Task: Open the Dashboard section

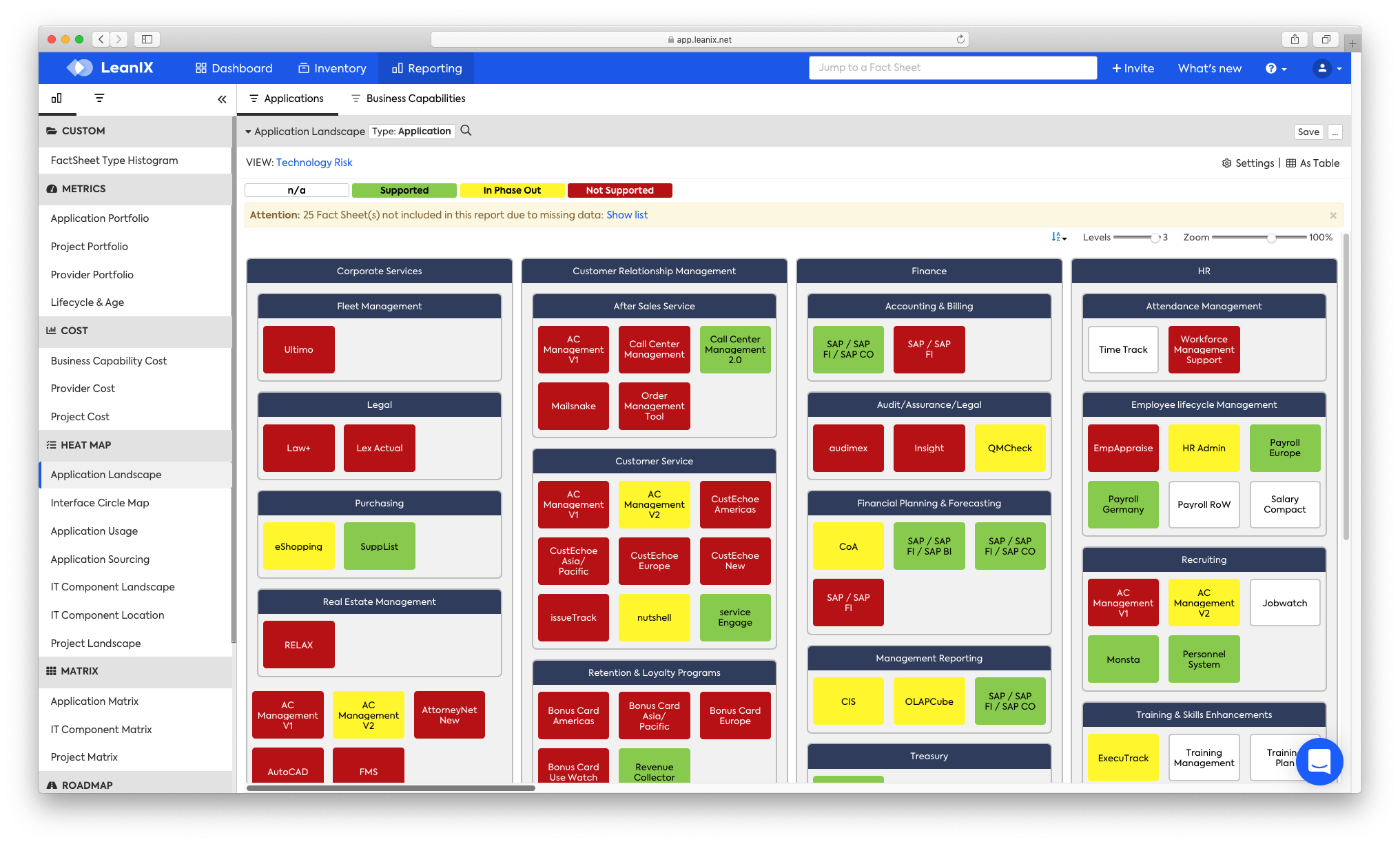Action: point(234,68)
